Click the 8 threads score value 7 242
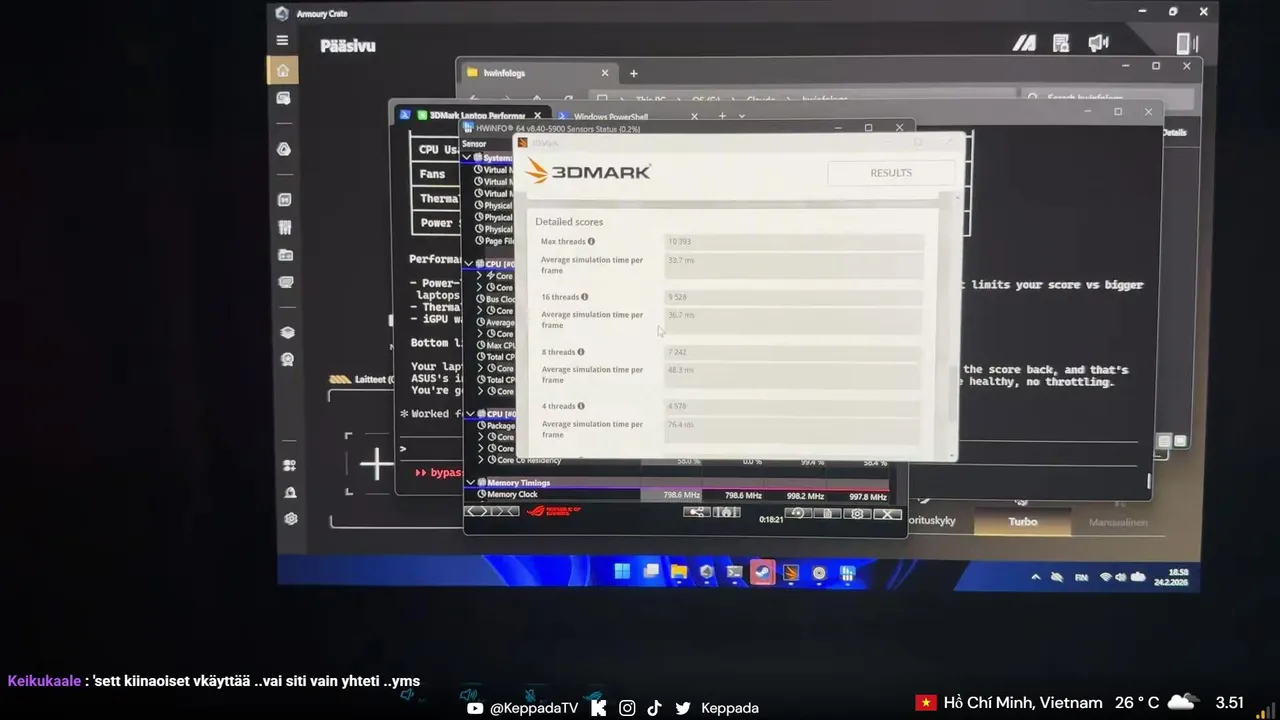 point(678,352)
